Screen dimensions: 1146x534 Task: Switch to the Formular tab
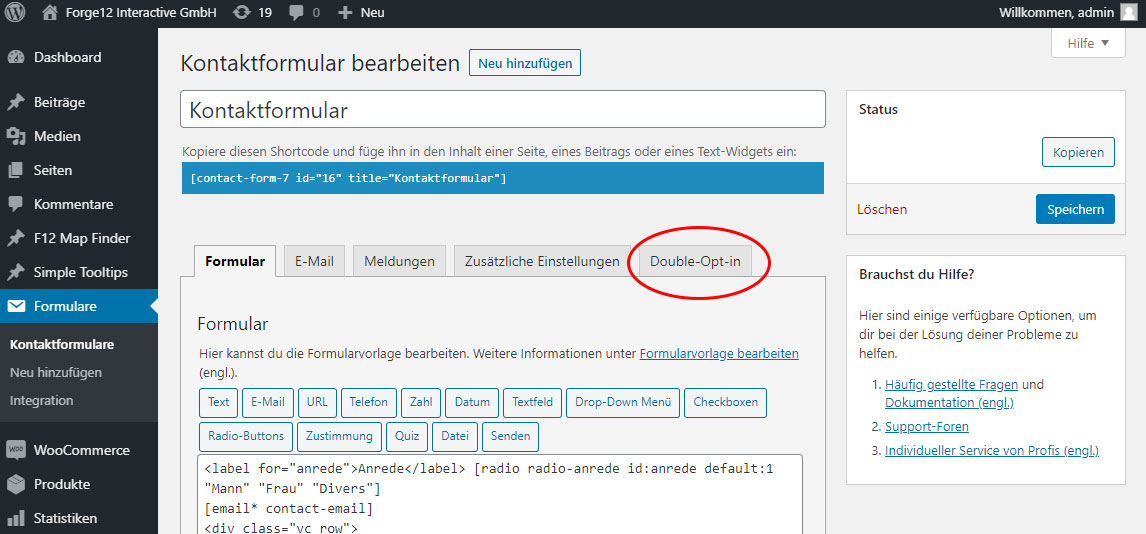pos(235,262)
